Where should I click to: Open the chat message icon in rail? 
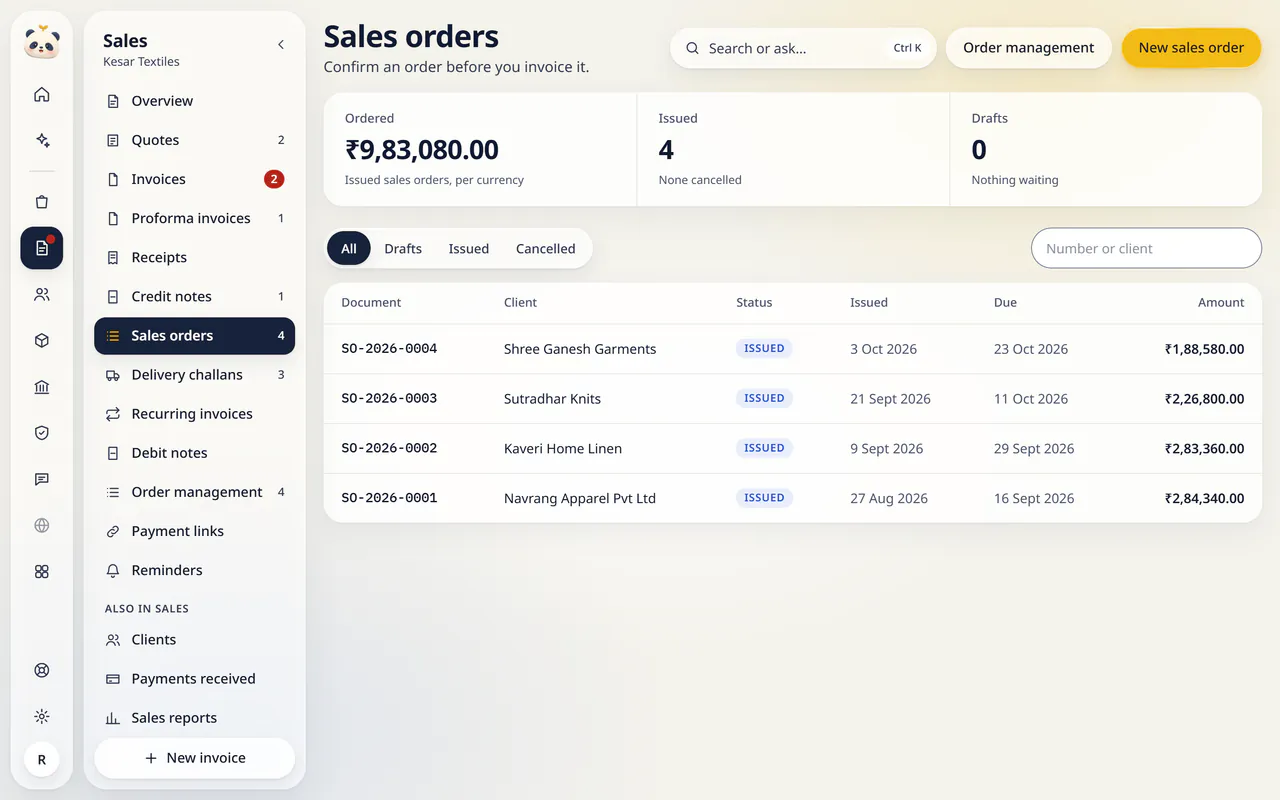point(41,479)
